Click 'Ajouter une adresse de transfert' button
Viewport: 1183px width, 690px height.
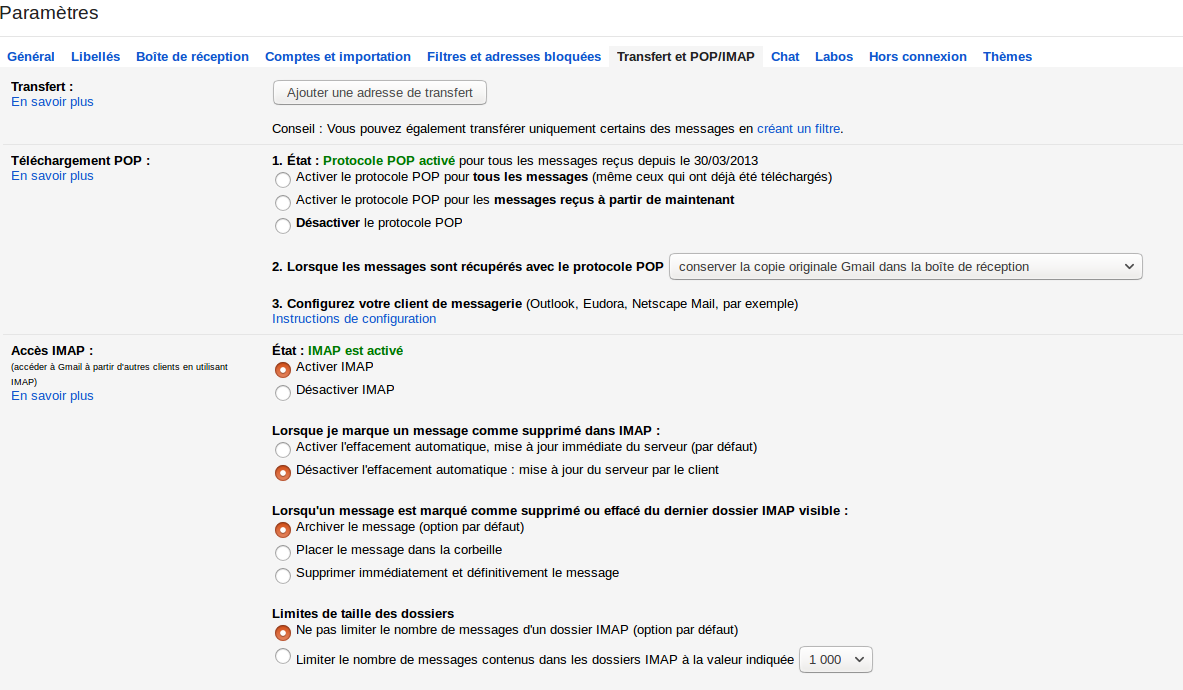380,93
